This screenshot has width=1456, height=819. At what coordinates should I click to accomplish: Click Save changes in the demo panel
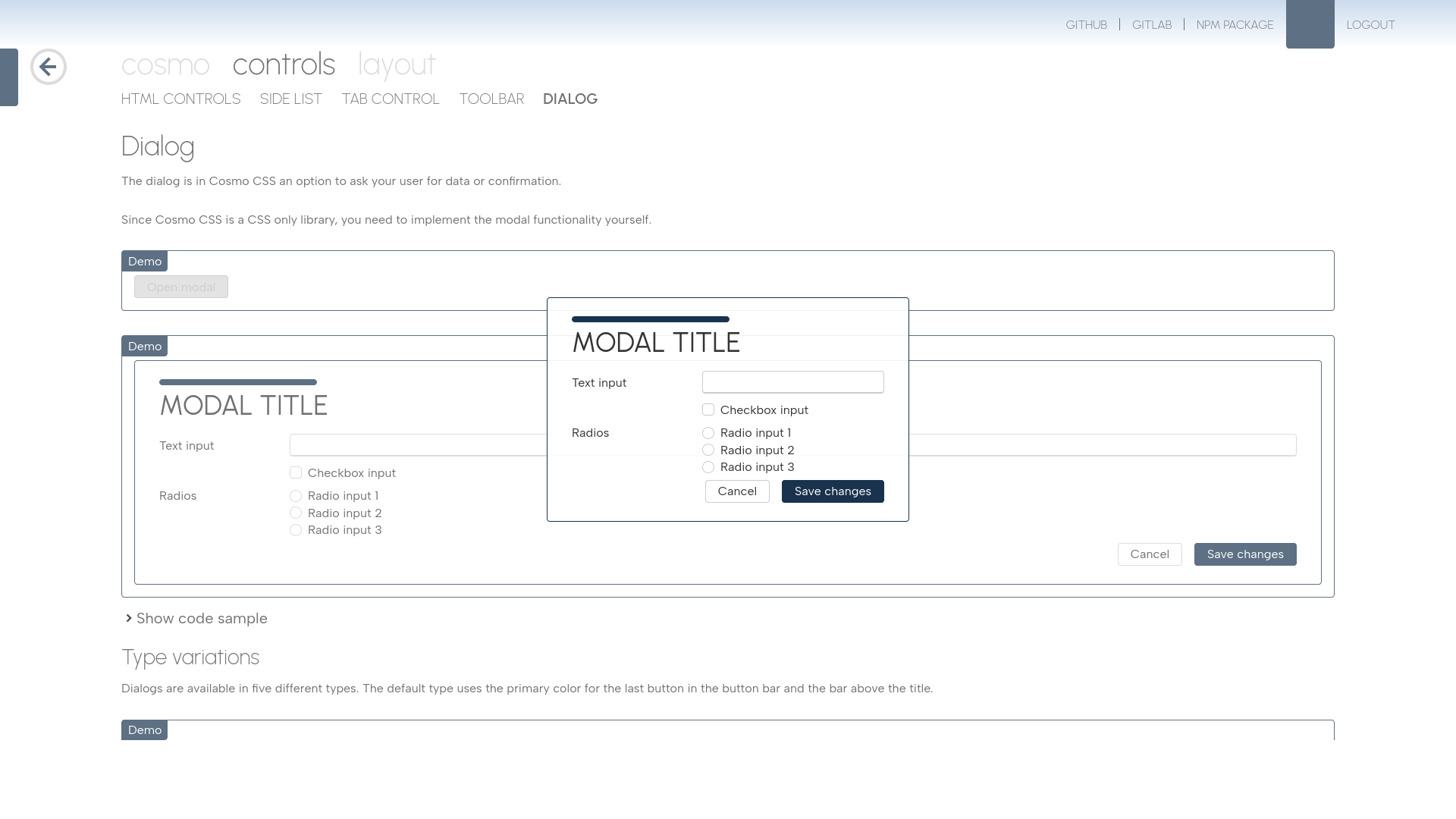1245,554
